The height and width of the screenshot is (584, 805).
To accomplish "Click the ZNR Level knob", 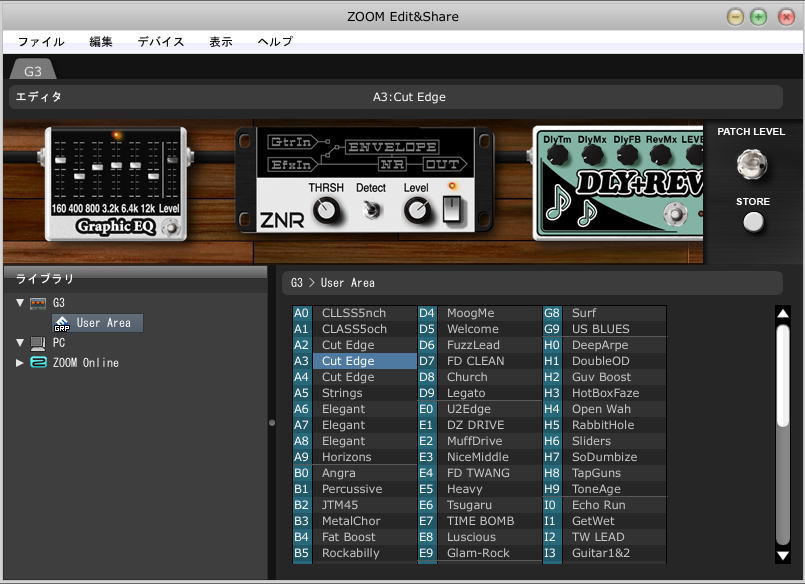I will coord(416,210).
